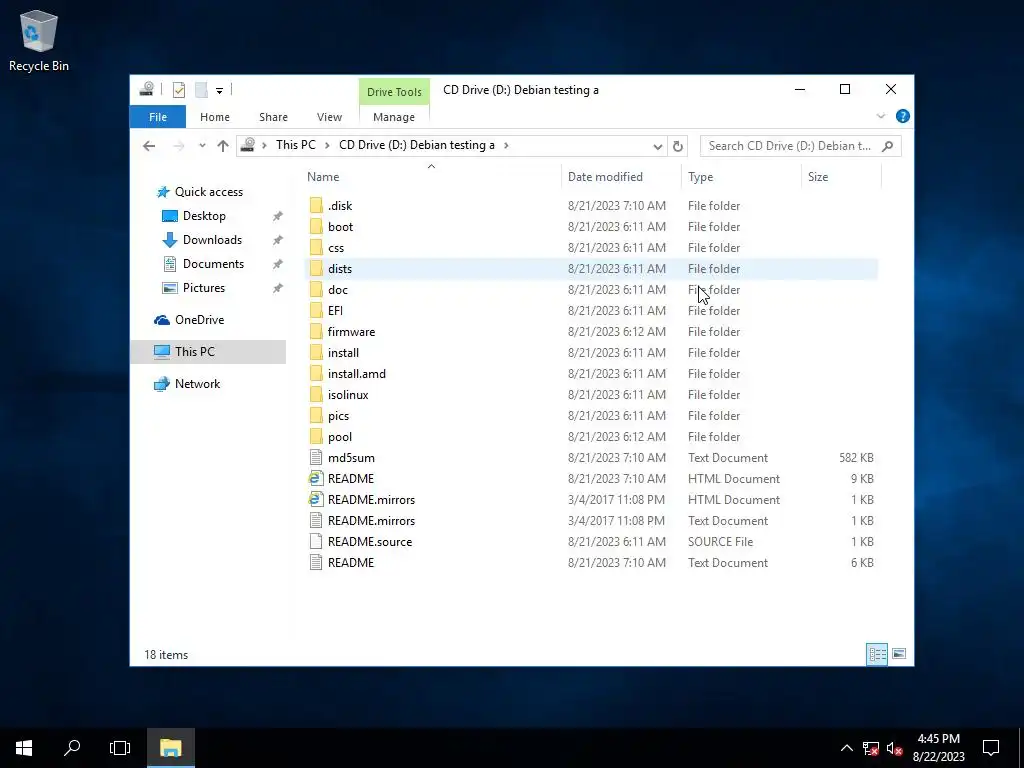
Task: Open Task View on the taskbar
Action: [x=120, y=748]
